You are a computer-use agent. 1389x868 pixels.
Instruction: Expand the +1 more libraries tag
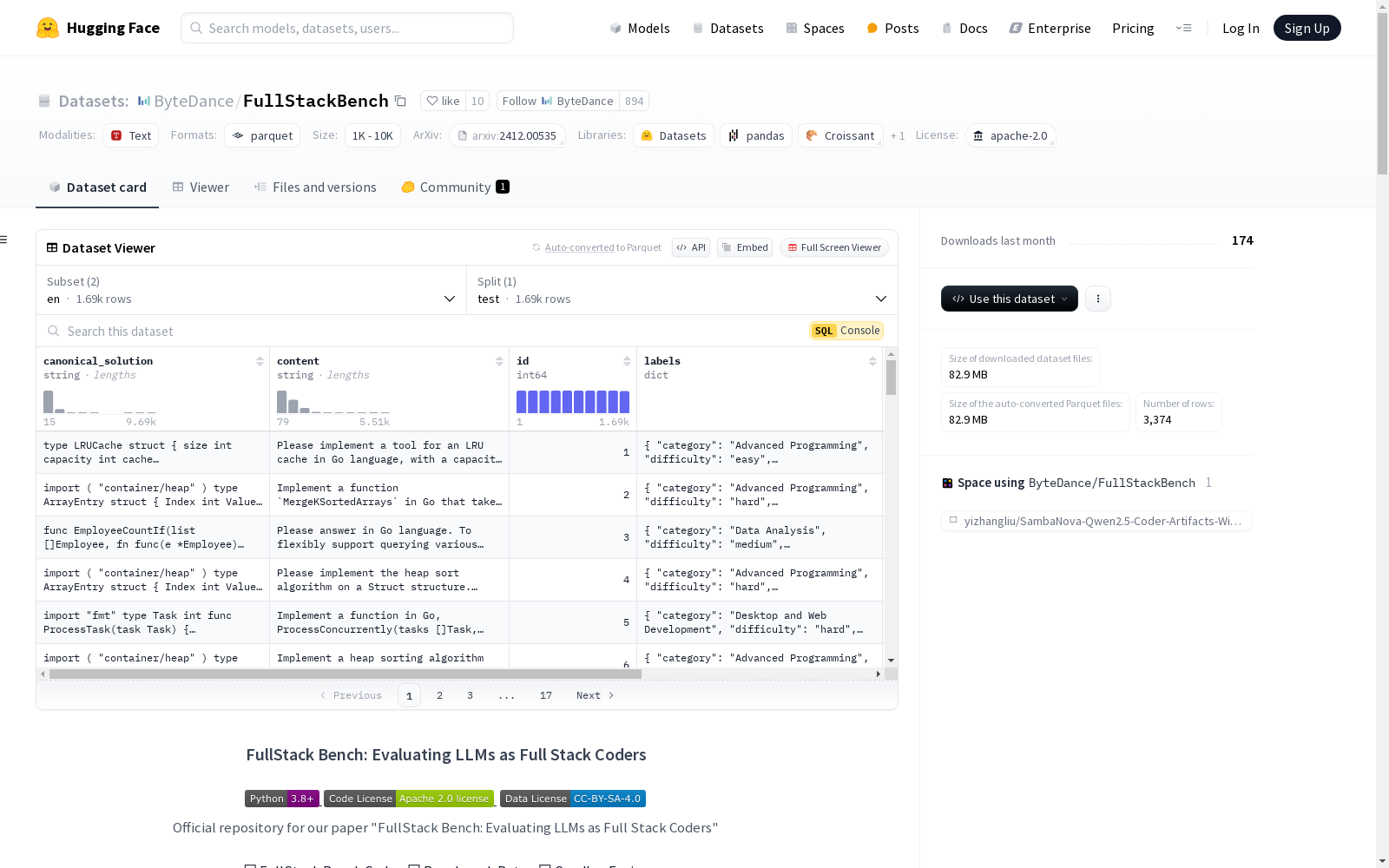(x=898, y=135)
